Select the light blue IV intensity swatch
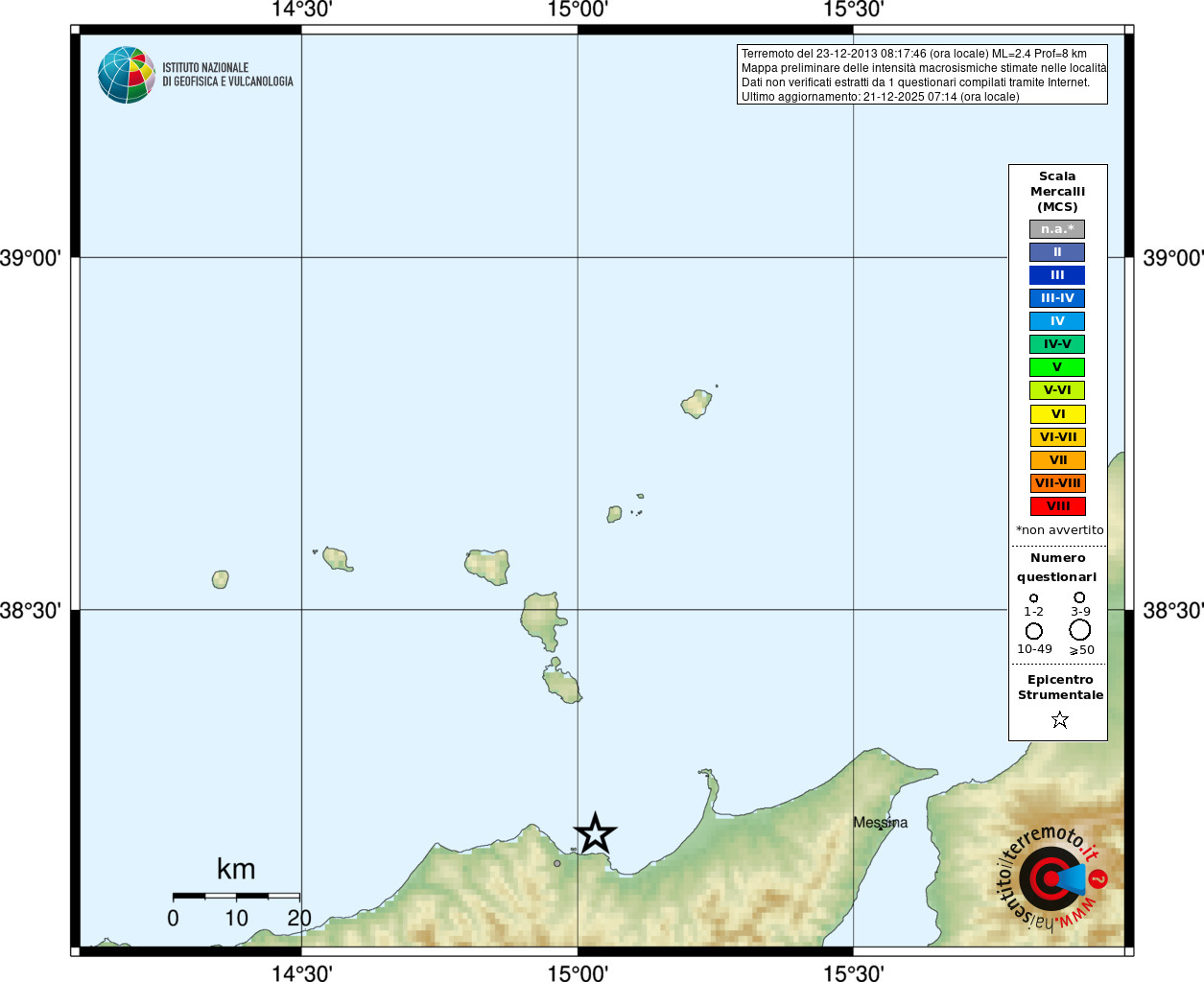 (x=1057, y=321)
